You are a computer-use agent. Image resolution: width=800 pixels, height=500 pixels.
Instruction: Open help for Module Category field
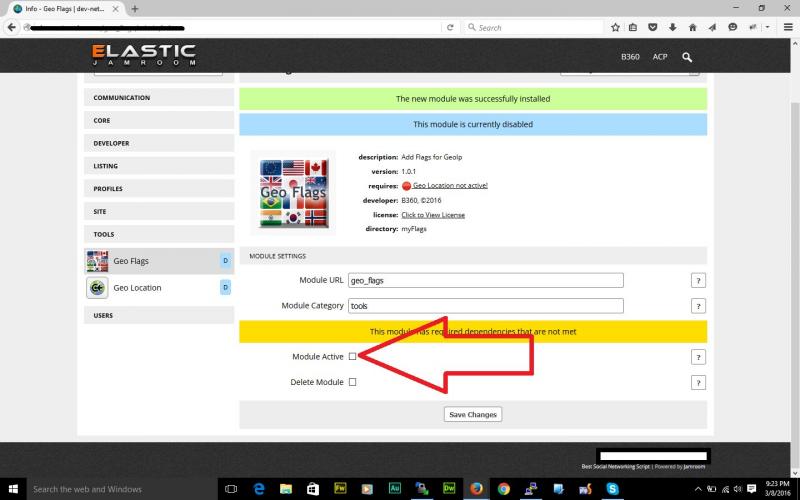(x=698, y=306)
